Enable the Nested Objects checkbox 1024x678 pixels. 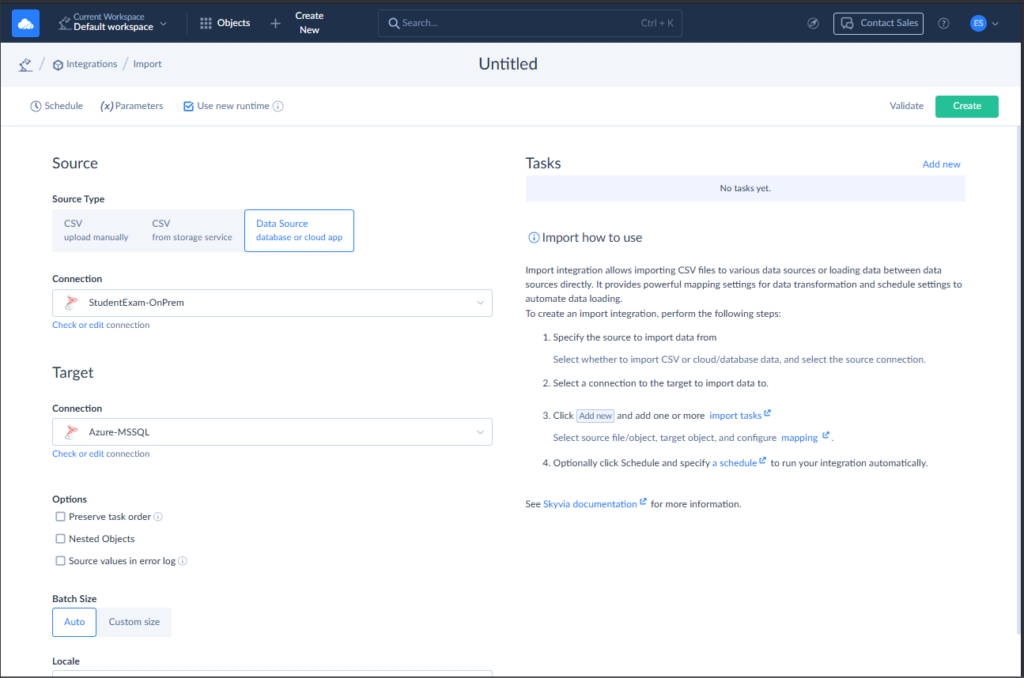[x=61, y=539]
